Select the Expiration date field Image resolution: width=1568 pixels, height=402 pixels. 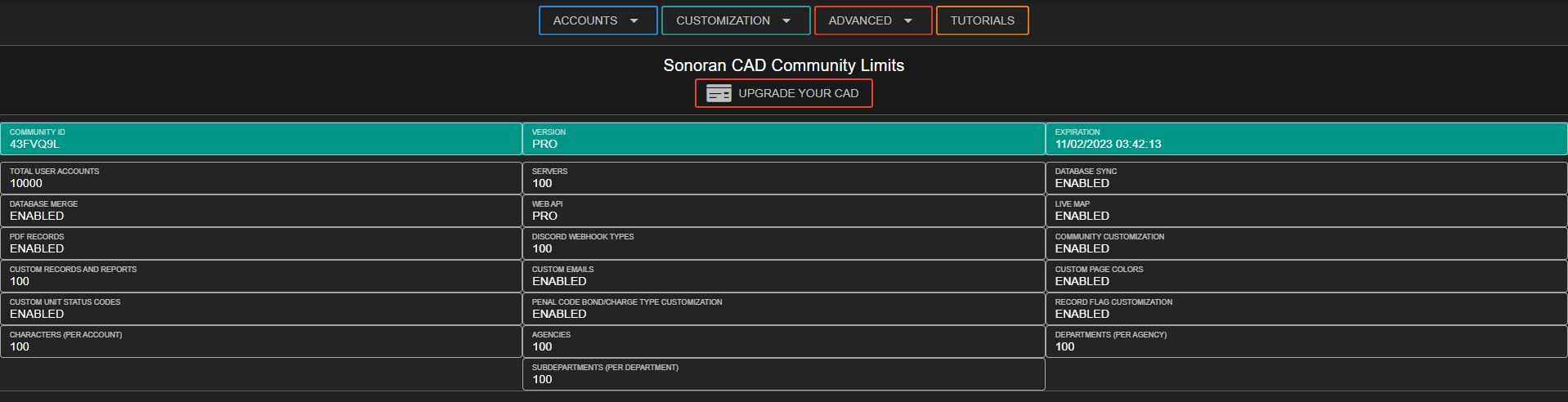[x=1306, y=139]
